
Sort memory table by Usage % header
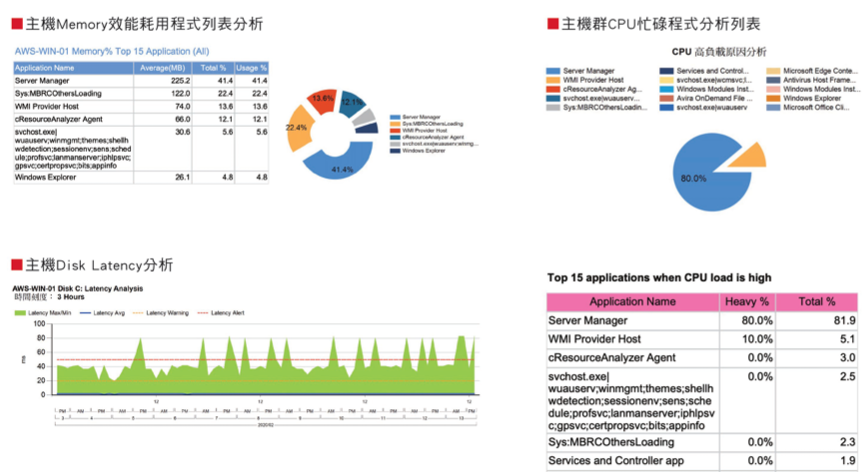click(x=250, y=67)
